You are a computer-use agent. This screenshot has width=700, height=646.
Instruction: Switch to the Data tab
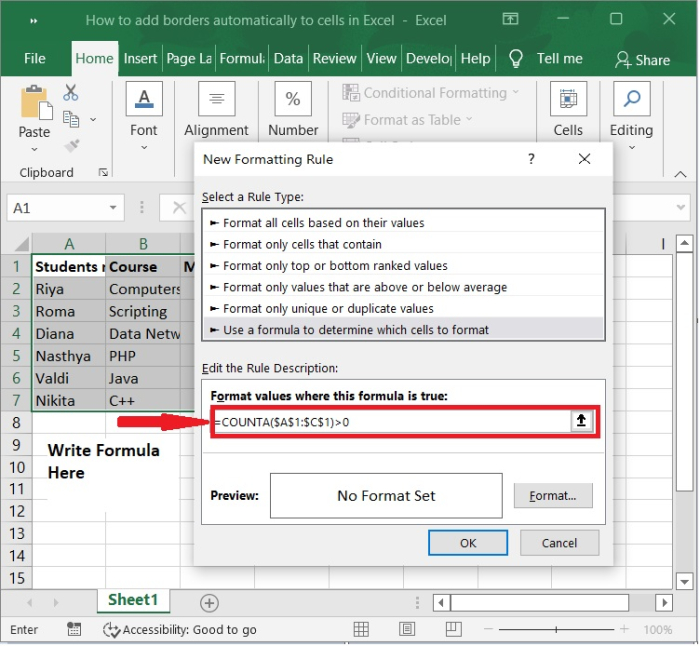288,58
